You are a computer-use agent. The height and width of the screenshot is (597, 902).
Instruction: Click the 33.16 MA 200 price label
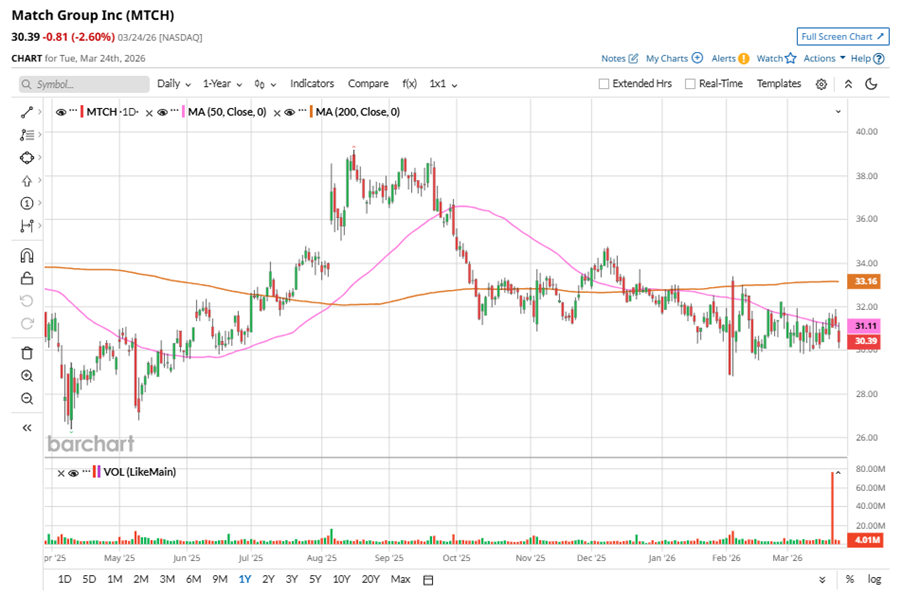pos(865,281)
